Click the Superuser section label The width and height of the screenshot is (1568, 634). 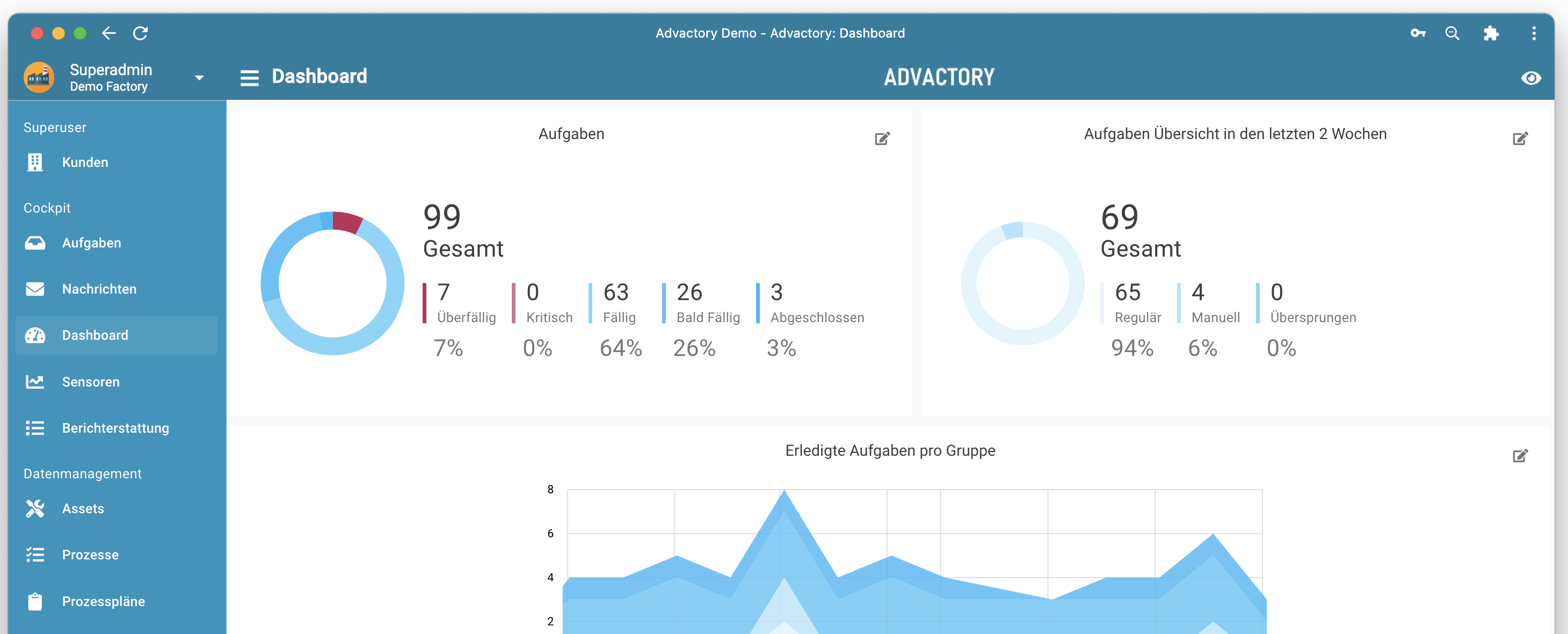click(x=55, y=128)
